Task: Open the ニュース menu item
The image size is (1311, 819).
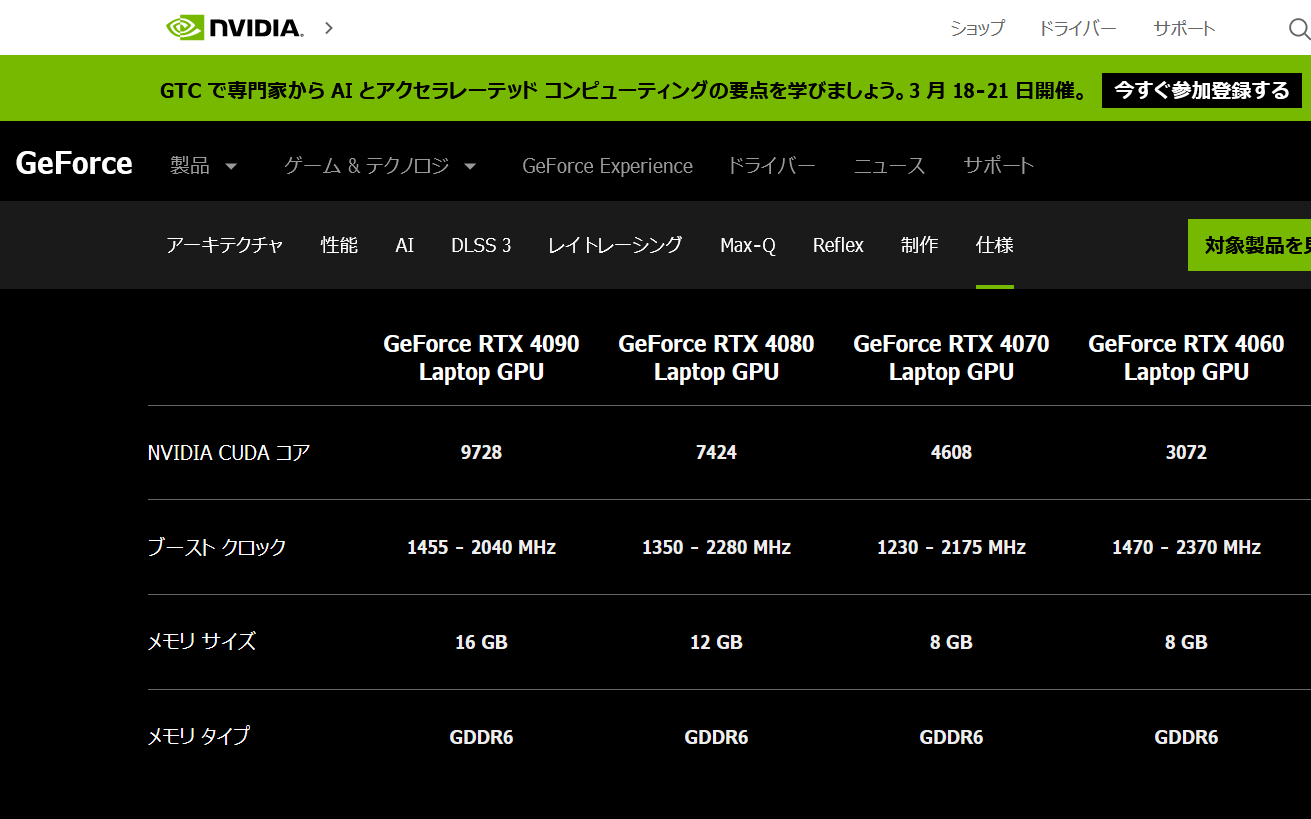Action: (889, 166)
